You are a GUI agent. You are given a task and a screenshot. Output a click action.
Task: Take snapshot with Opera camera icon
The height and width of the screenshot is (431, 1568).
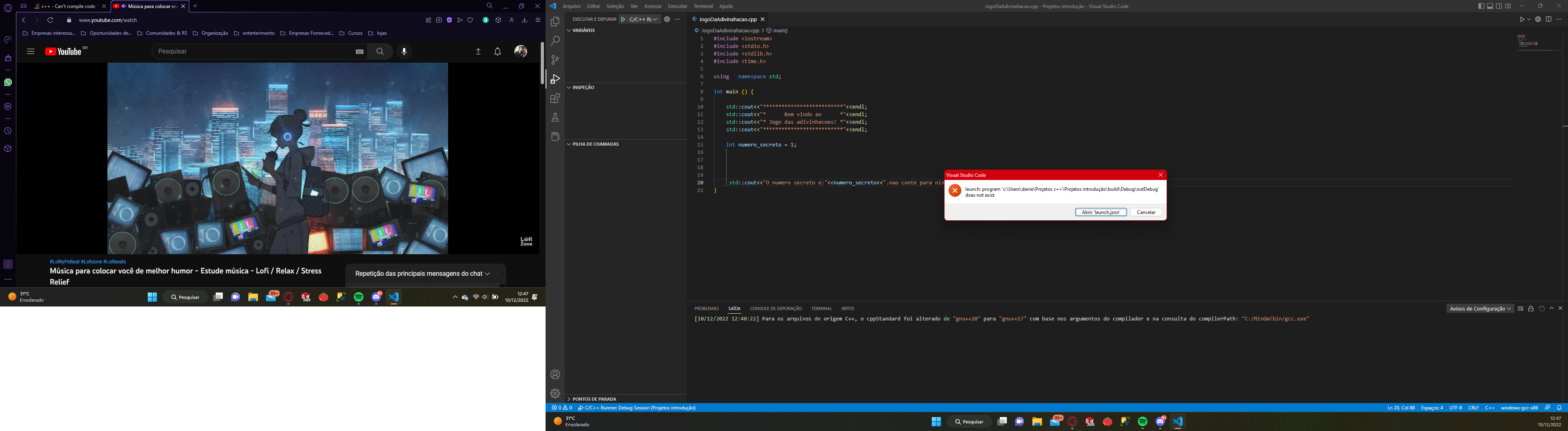[x=439, y=20]
